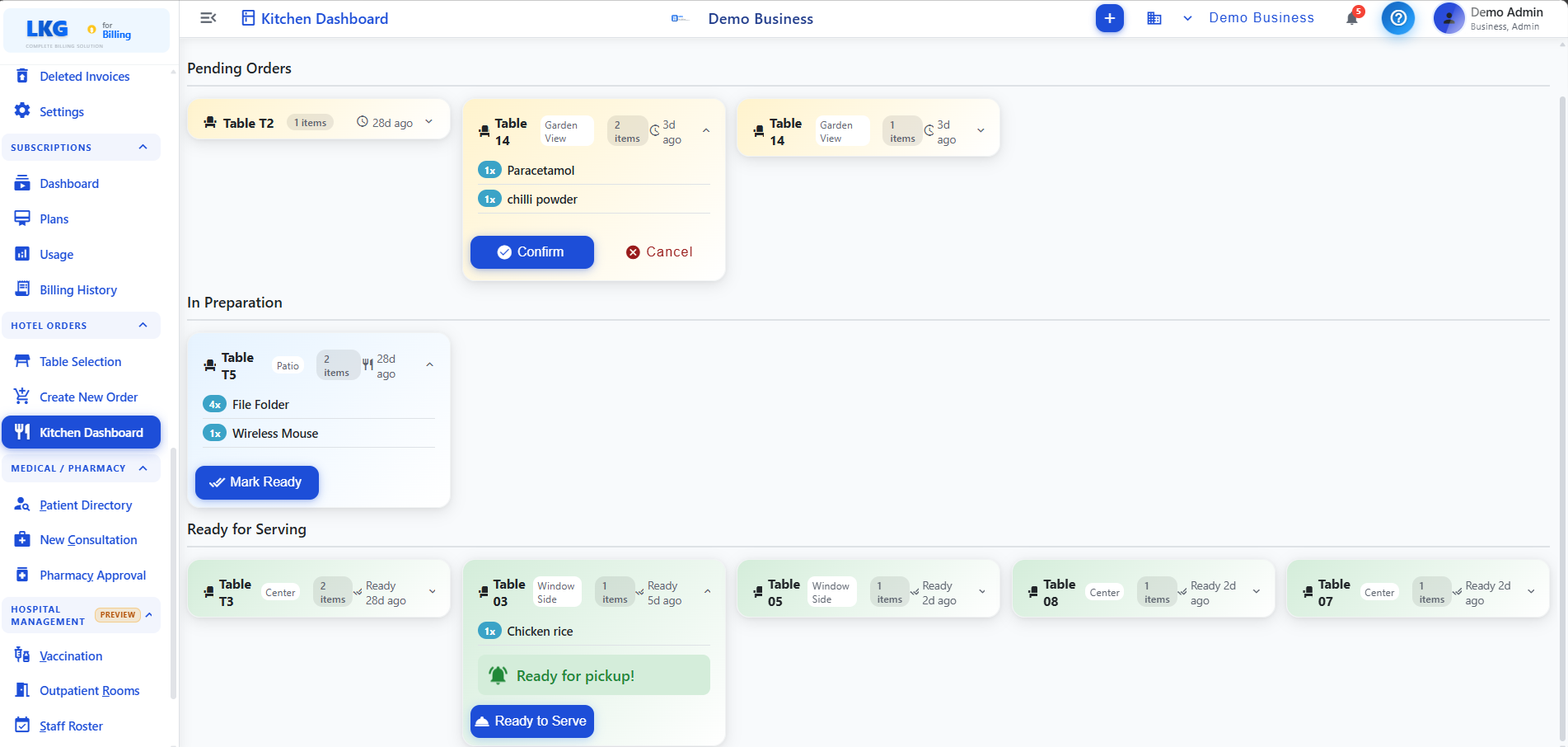Expand the Table 05 ready order
This screenshot has height=747, width=1568.
pos(982,591)
